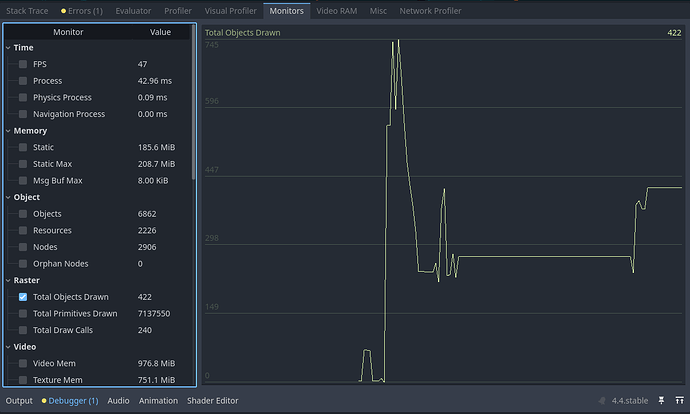Collapse the Memory category section
Image resolution: width=690 pixels, height=414 pixels.
pos(9,130)
